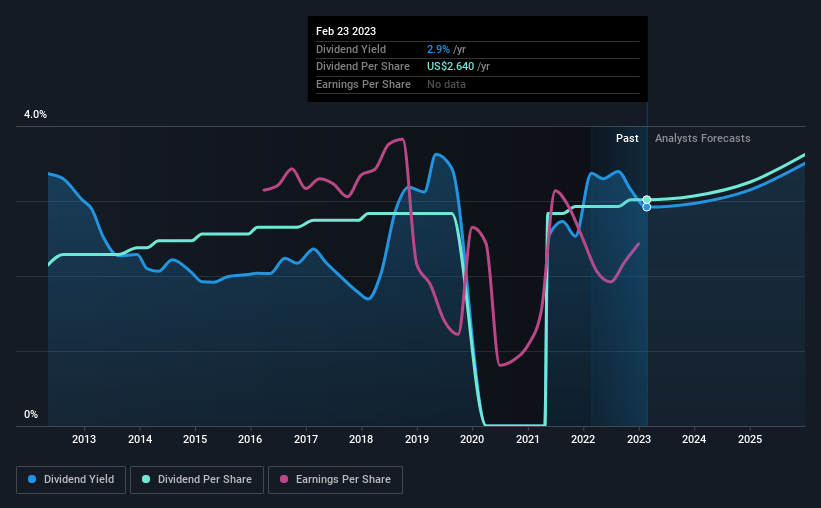
Task: Toggle the Dividend Yield legend button
Action: tap(71, 480)
